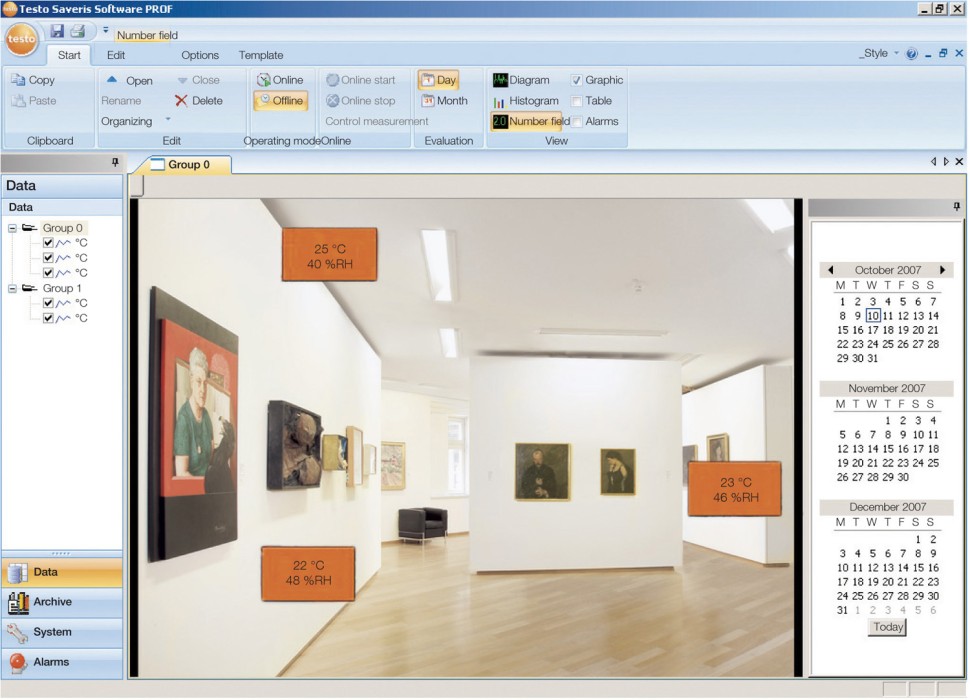Open the _Style dropdown menu
Screen dimensions: 970x700
coord(878,54)
